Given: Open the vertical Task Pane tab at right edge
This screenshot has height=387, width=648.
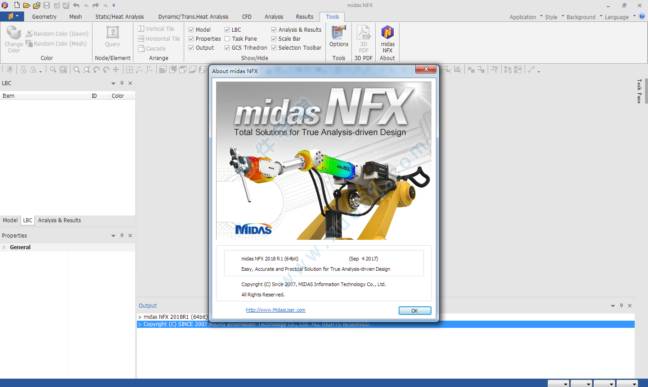Looking at the screenshot, I should [639, 91].
